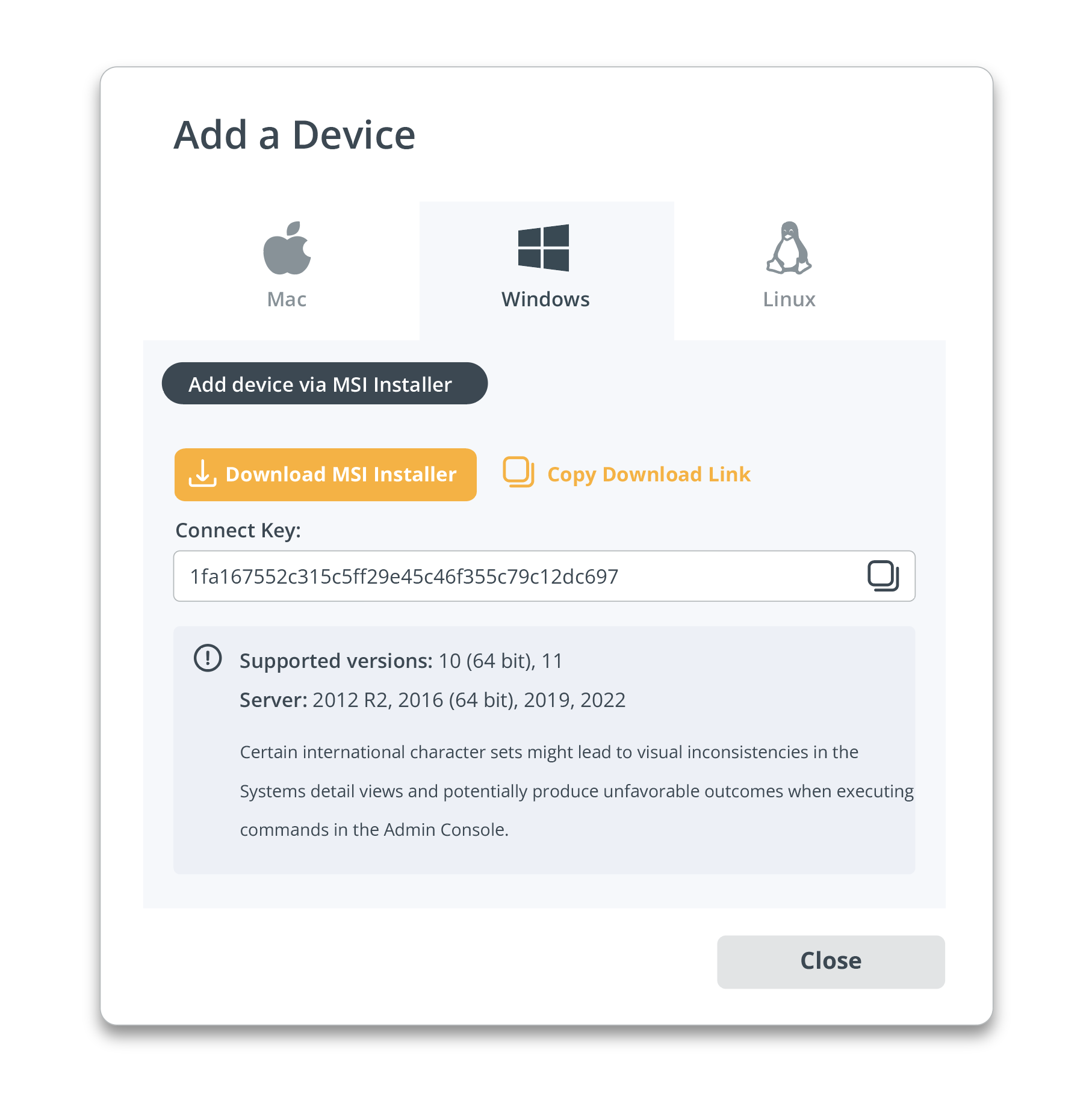
Task: Click the download arrow icon on the MSI button
Action: coord(202,474)
